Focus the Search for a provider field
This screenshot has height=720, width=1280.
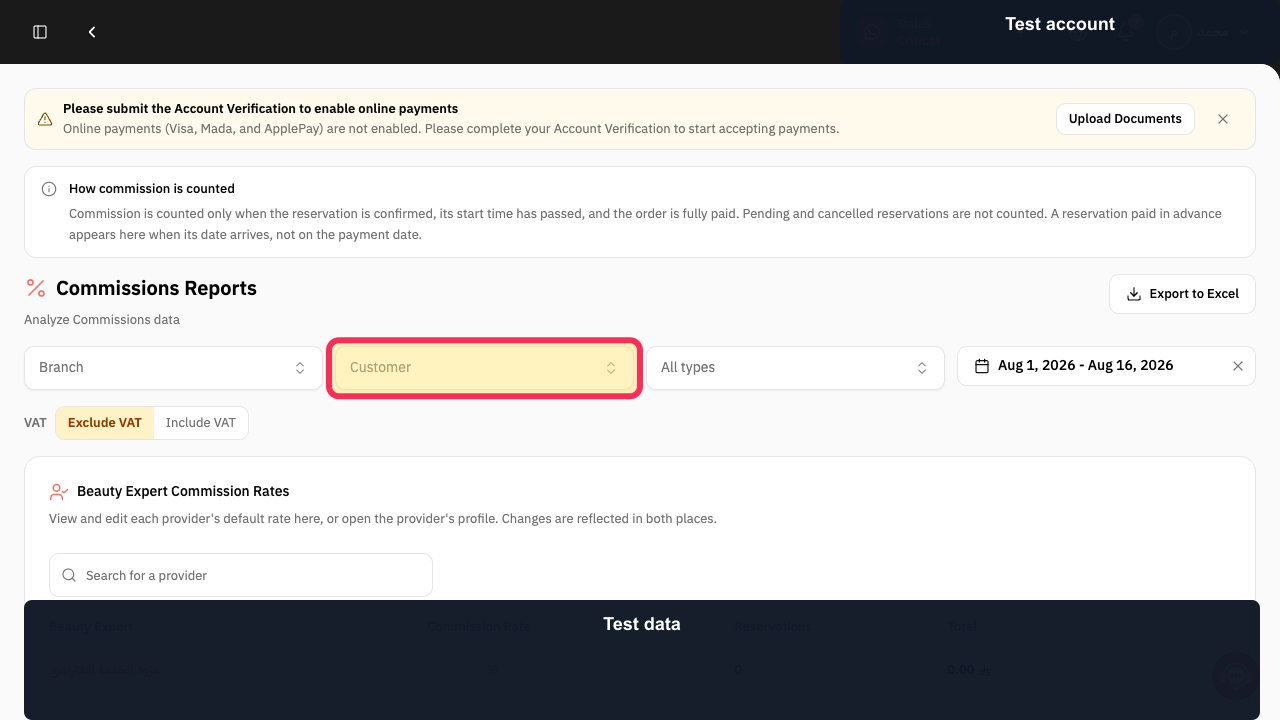pos(241,575)
